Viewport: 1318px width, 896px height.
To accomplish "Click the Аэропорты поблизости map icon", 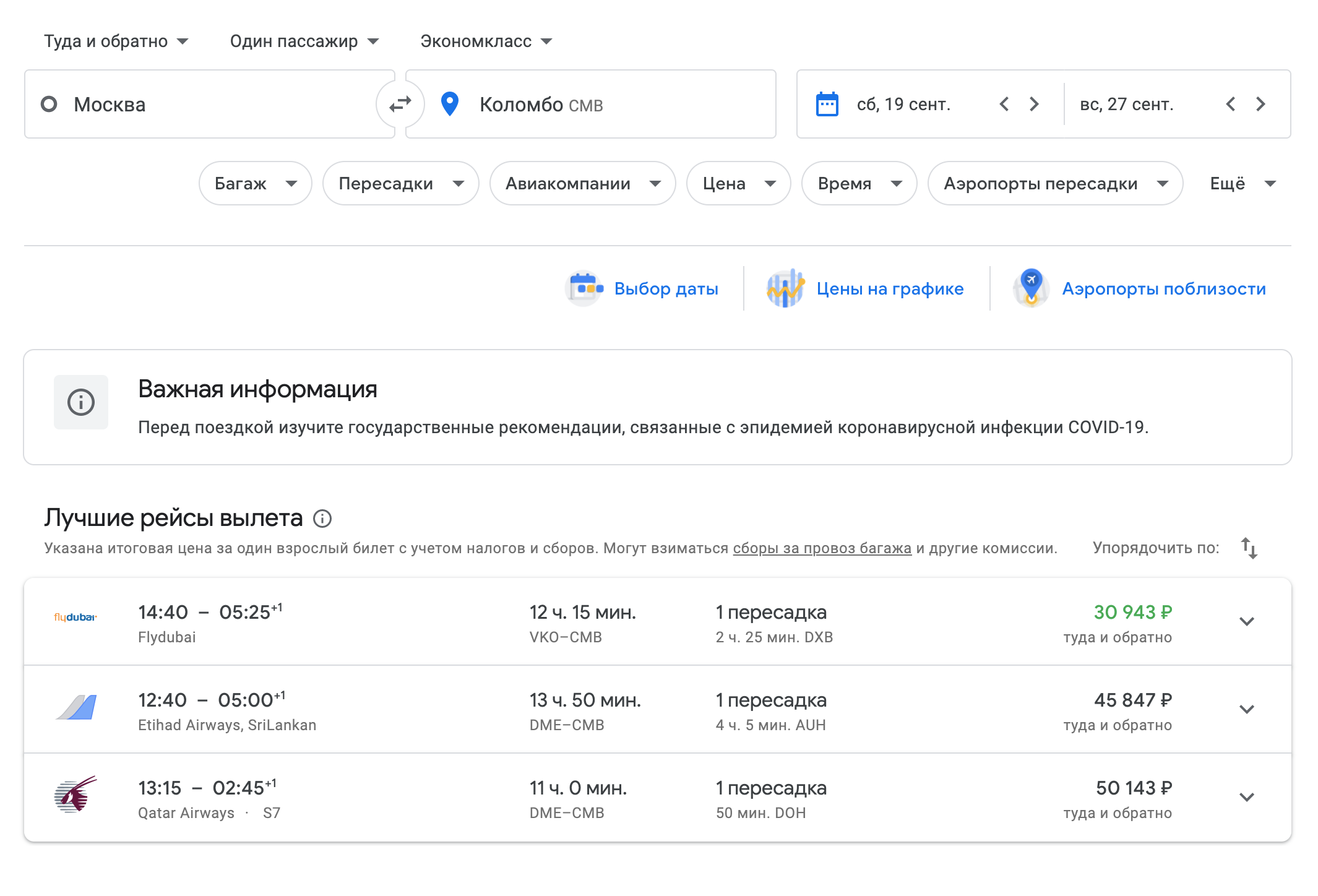I will click(x=1031, y=288).
